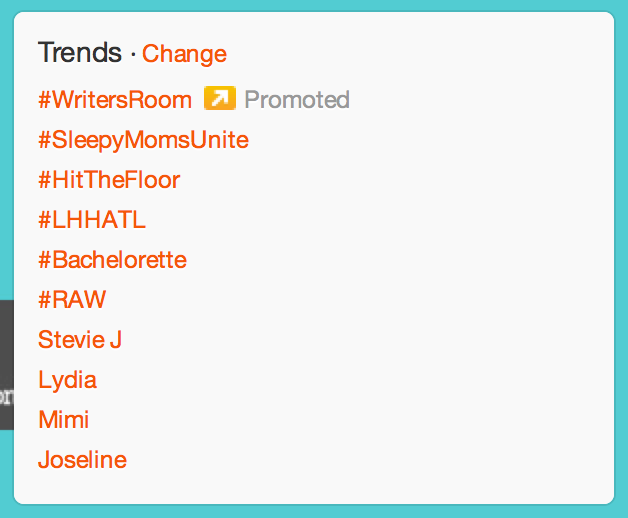
Task: Click the dark gray panel at left edge
Action: click(7, 365)
